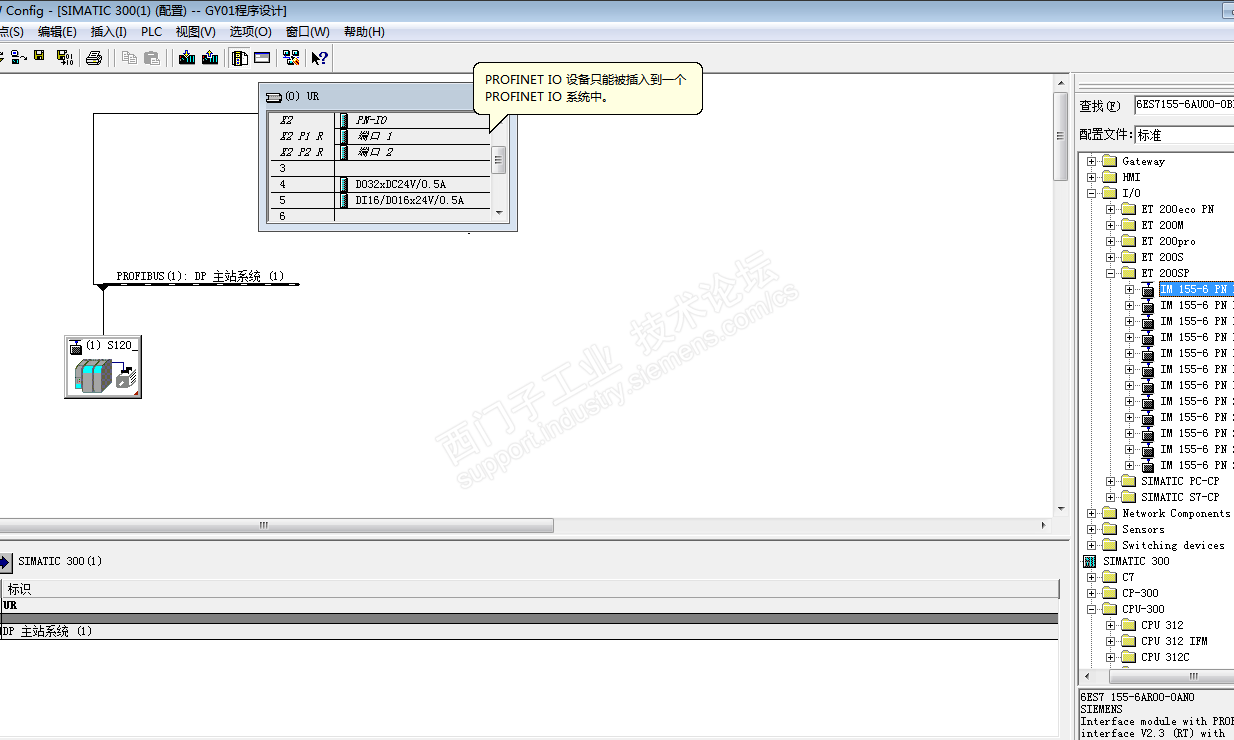1234x740 pixels.
Task: Click the highlighted IM 155-6 PN module icon
Action: [x=1148, y=289]
